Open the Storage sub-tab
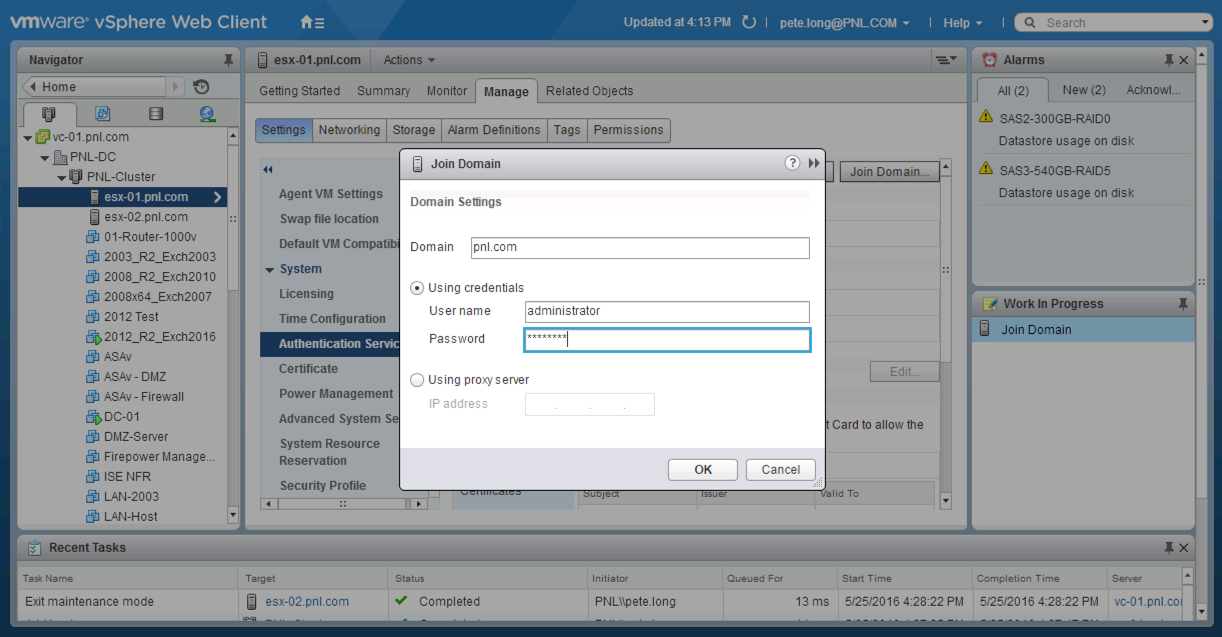The width and height of the screenshot is (1222, 637). (x=414, y=130)
